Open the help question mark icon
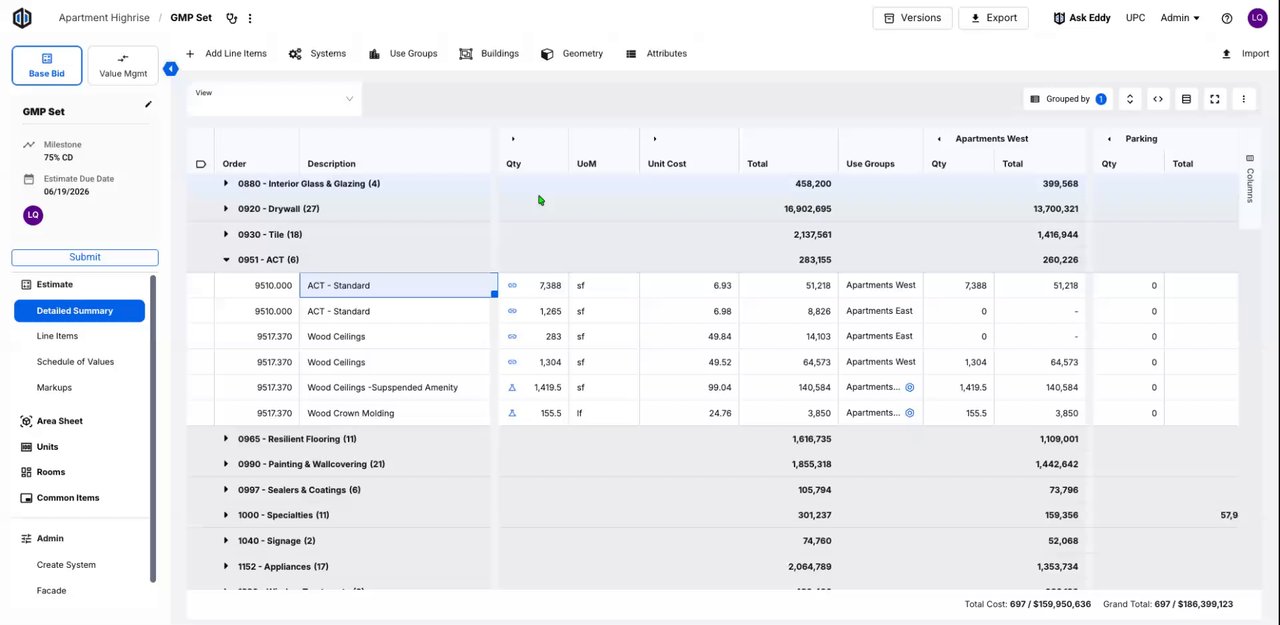Screen dimensions: 1280x625 (1227, 18)
